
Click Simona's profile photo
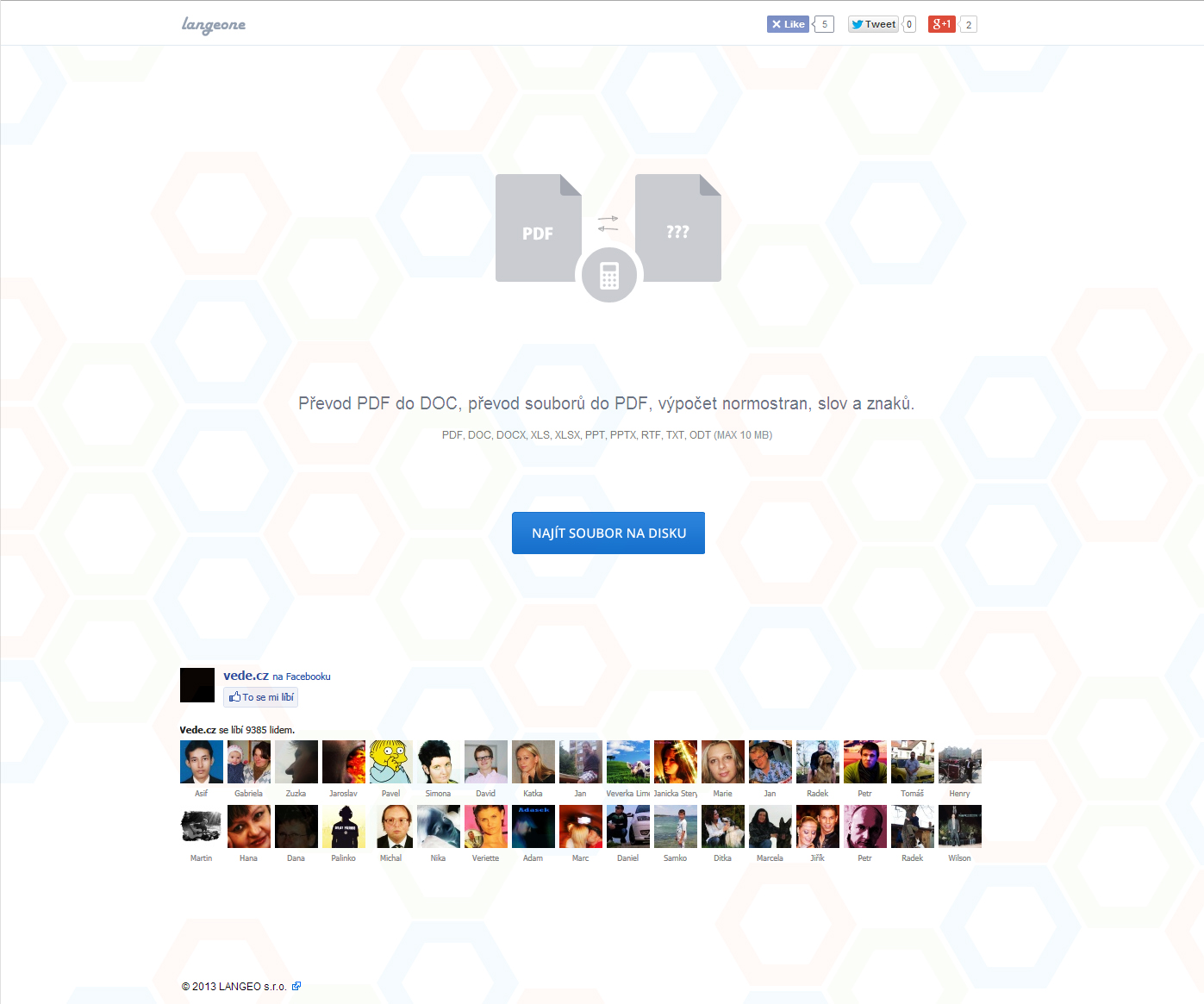[x=439, y=762]
